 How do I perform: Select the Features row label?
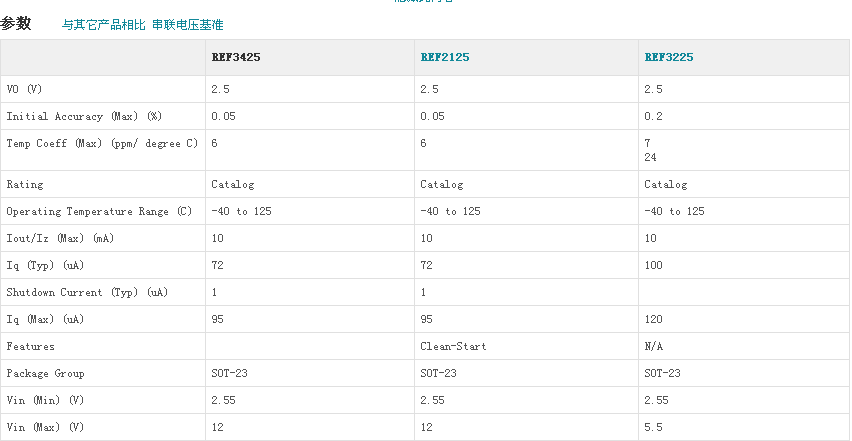click(x=31, y=346)
